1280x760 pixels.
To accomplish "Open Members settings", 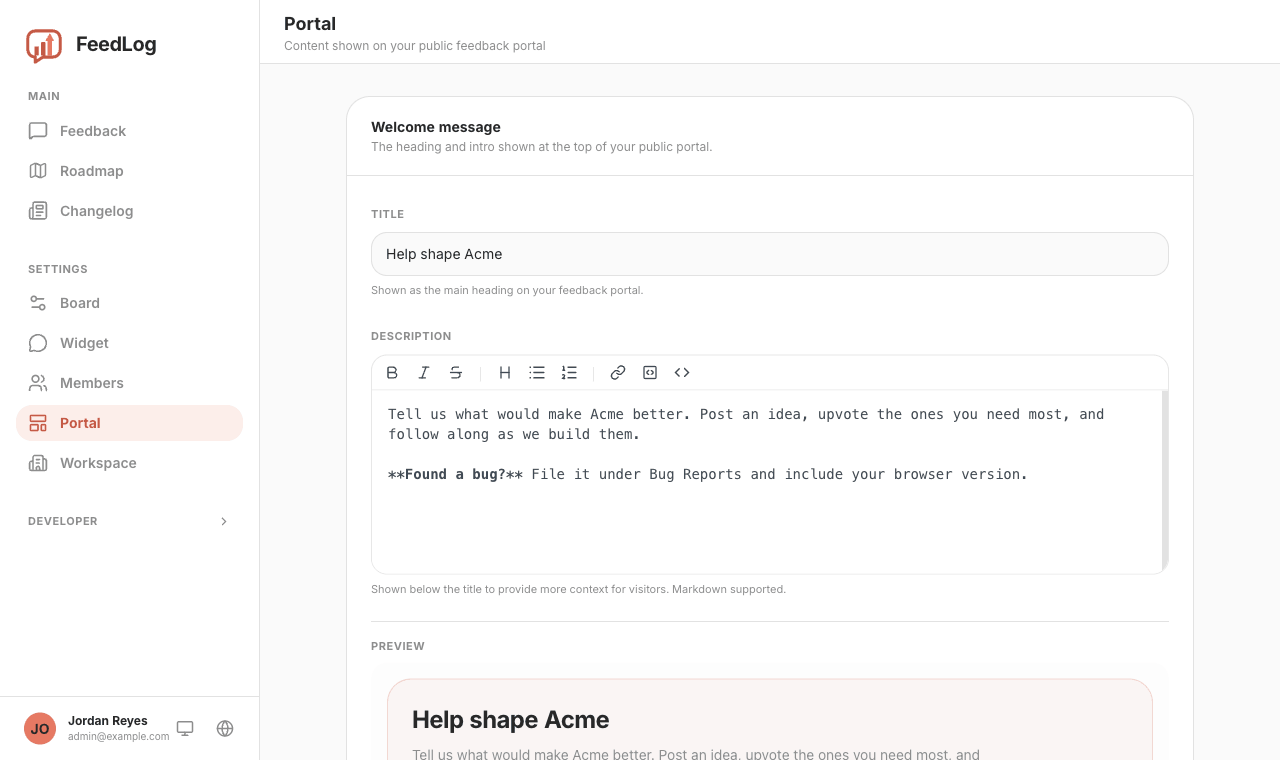I will point(129,383).
